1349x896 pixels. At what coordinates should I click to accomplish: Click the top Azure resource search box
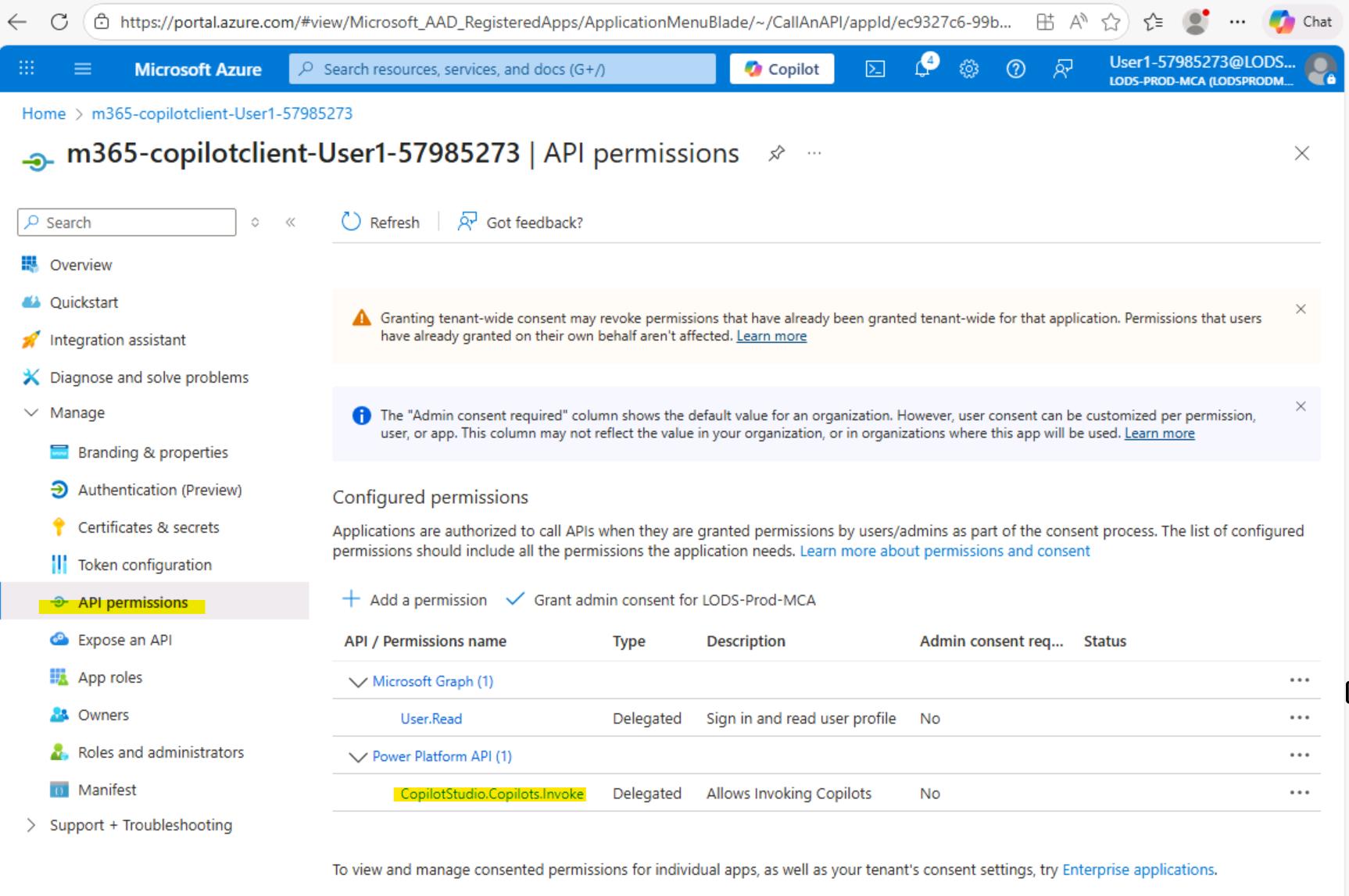pyautogui.click(x=502, y=70)
